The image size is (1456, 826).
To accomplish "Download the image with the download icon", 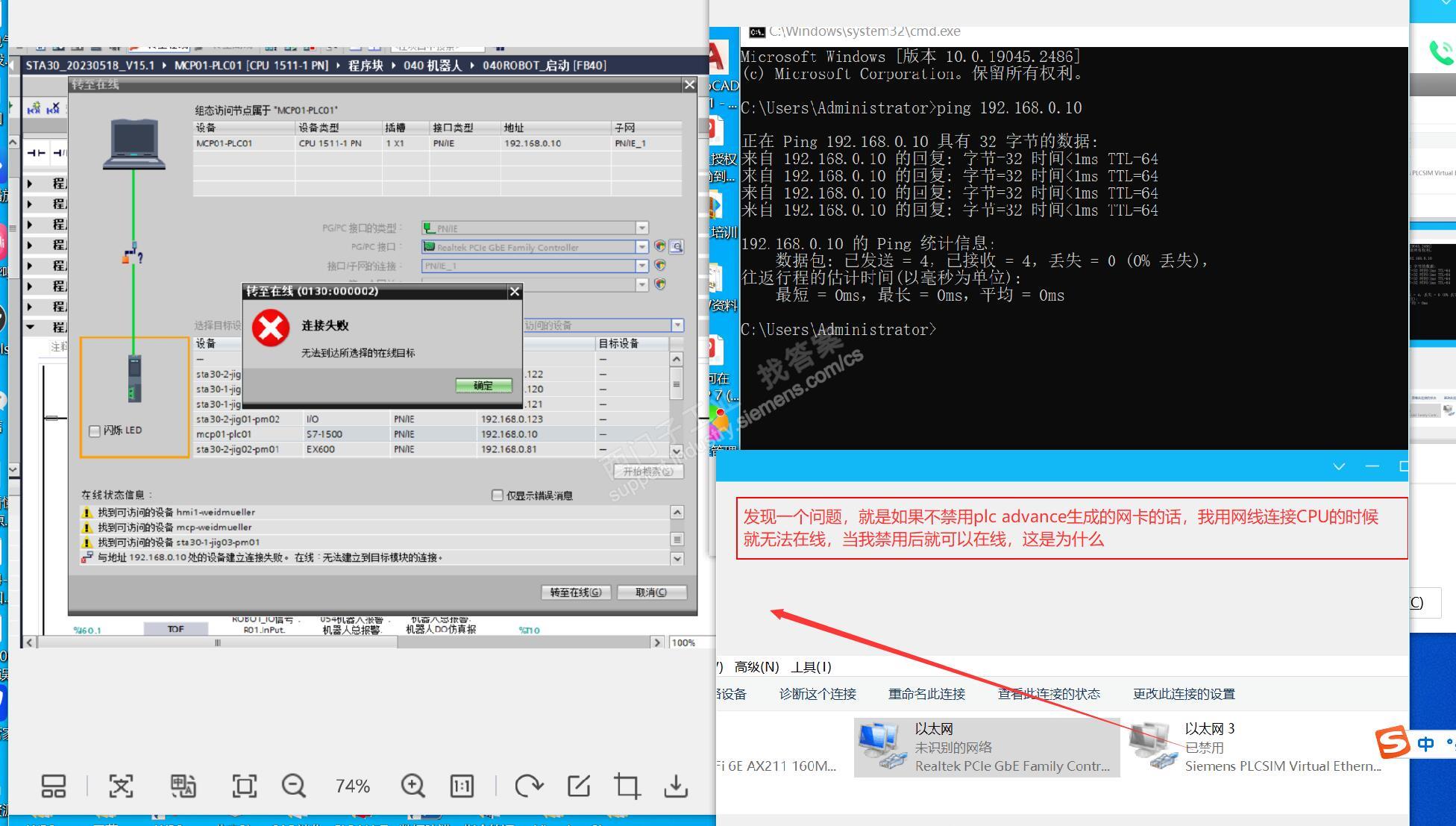I will click(x=676, y=786).
